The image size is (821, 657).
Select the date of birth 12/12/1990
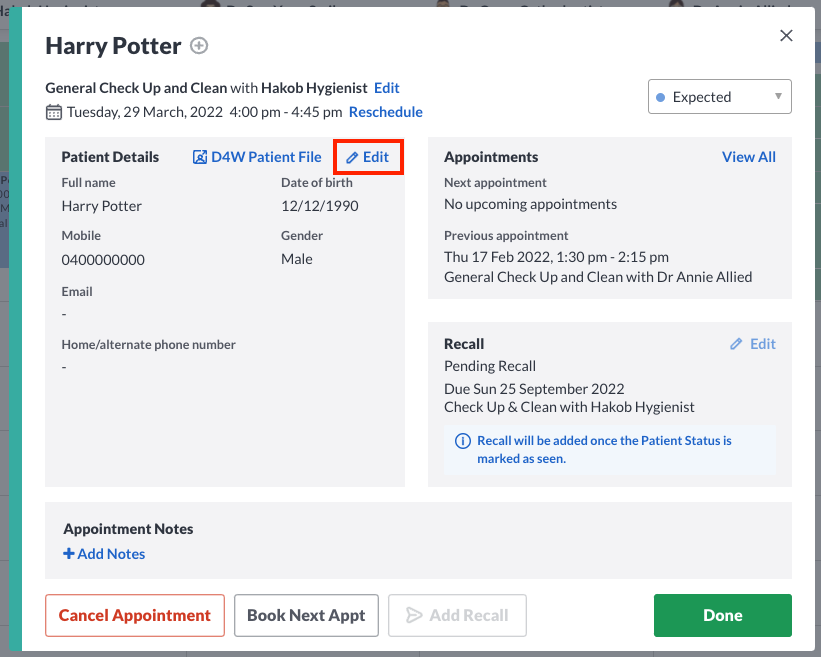[319, 206]
